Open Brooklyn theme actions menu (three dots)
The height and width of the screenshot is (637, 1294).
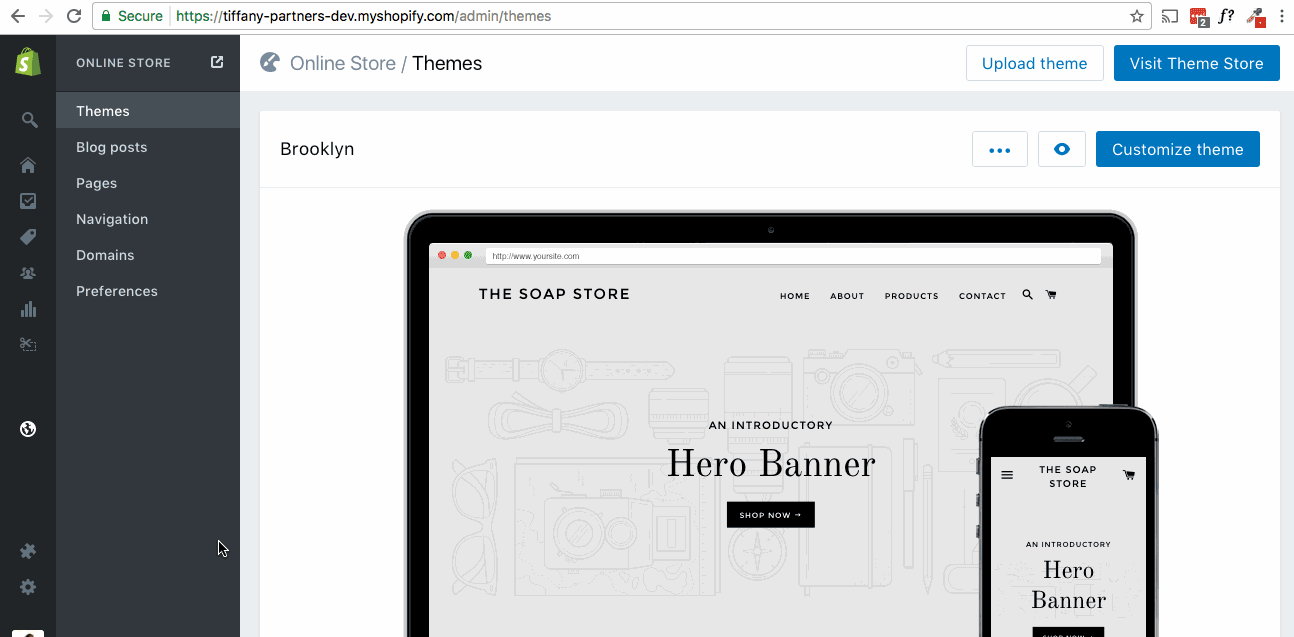[999, 148]
